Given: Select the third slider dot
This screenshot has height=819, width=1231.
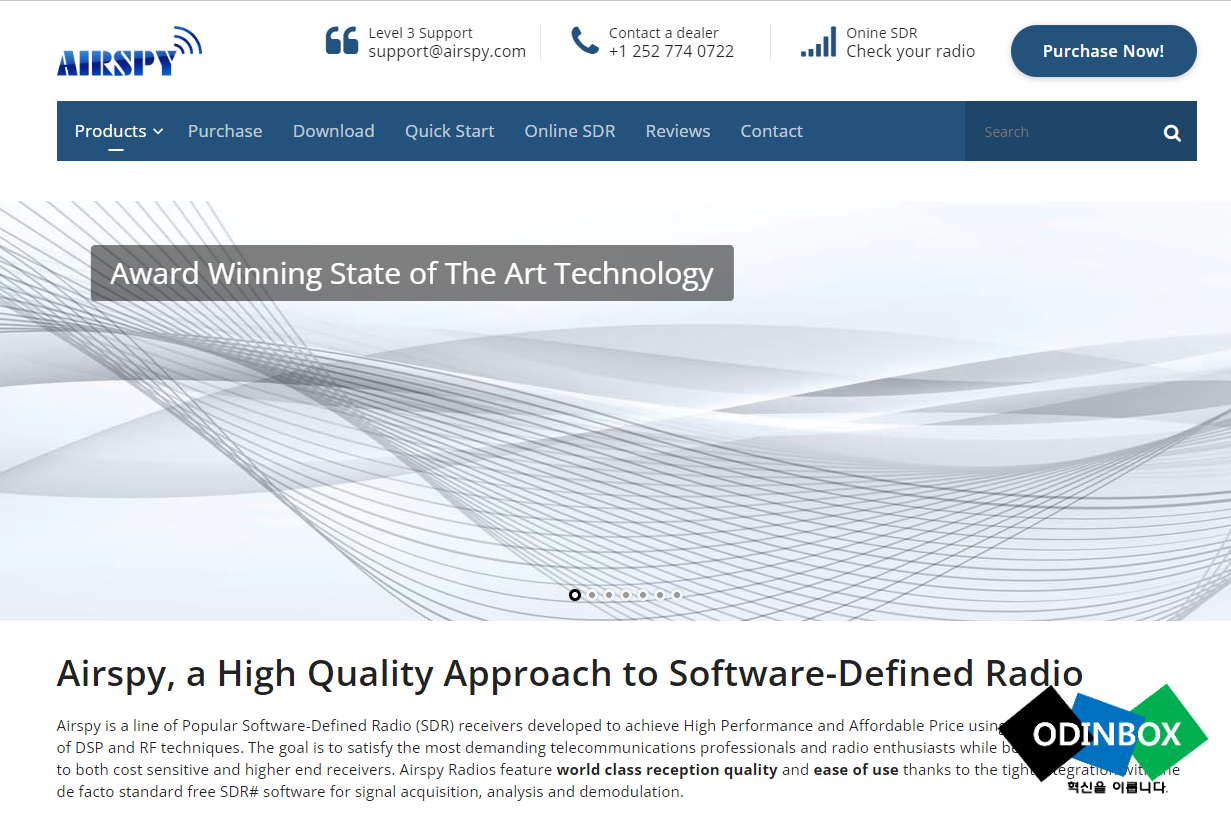Looking at the screenshot, I should (x=609, y=595).
